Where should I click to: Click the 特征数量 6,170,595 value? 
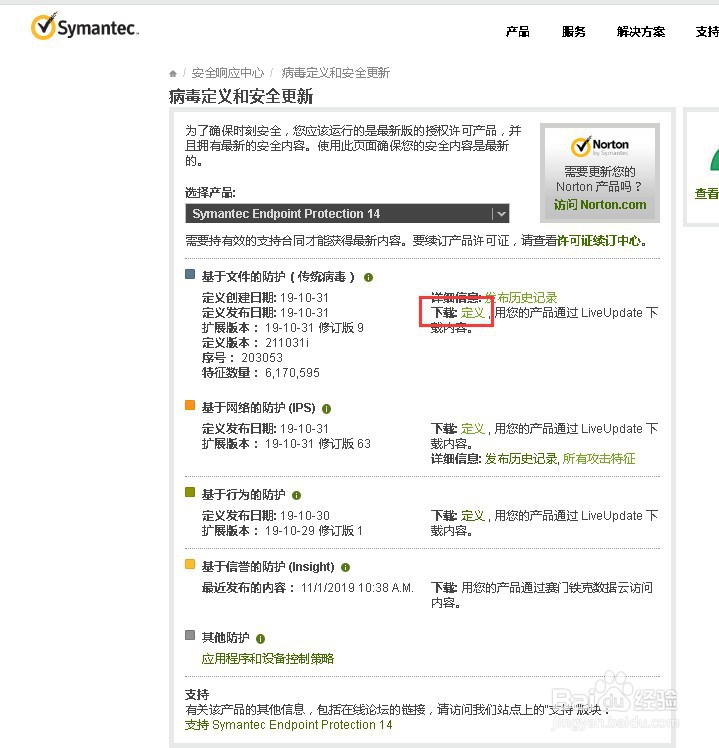click(292, 373)
